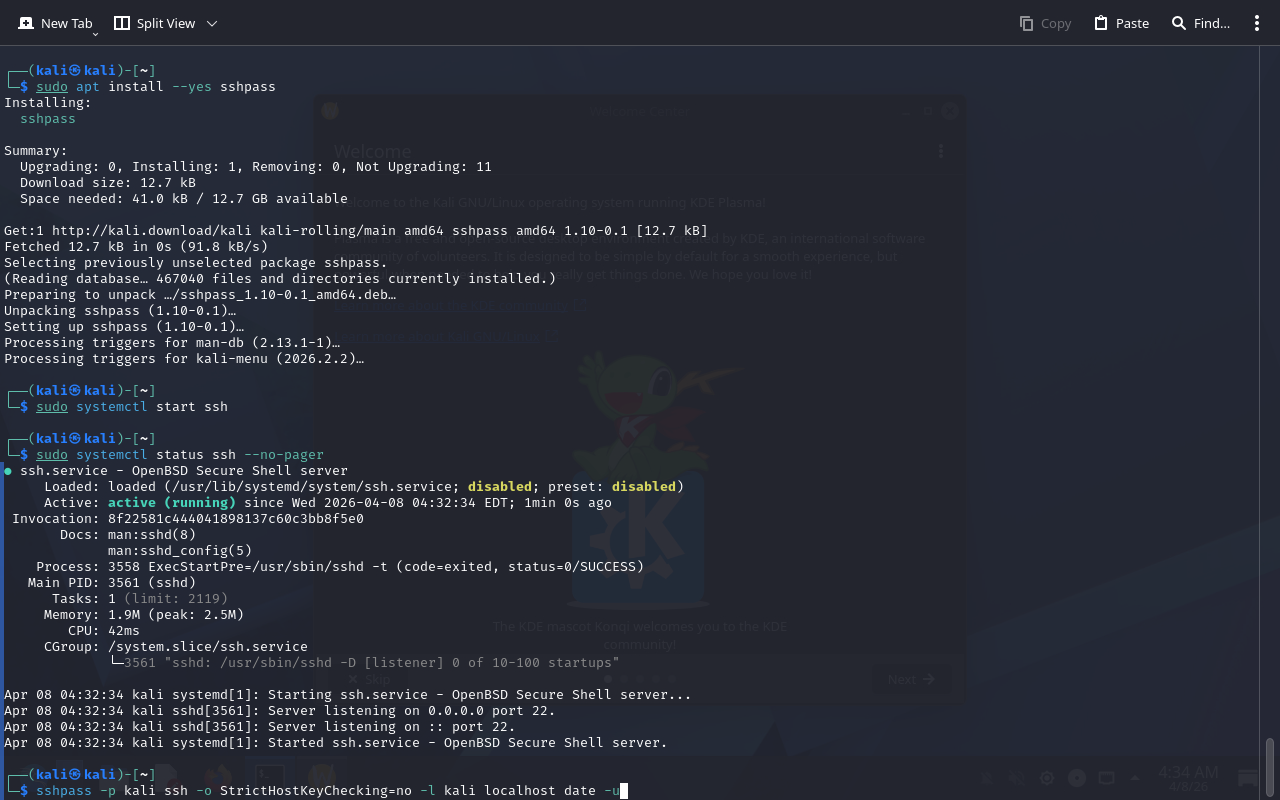The image size is (1280, 800).
Task: Click the "sudo systemctl start ssh" command
Action: click(x=131, y=407)
